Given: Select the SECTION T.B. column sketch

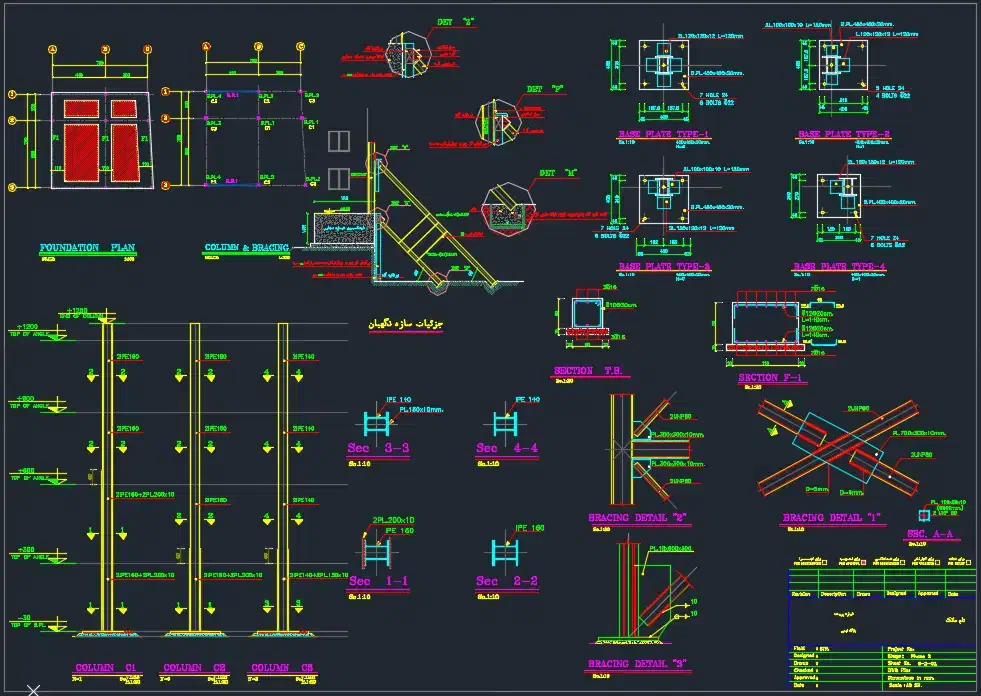Looking at the screenshot, I should coord(588,313).
